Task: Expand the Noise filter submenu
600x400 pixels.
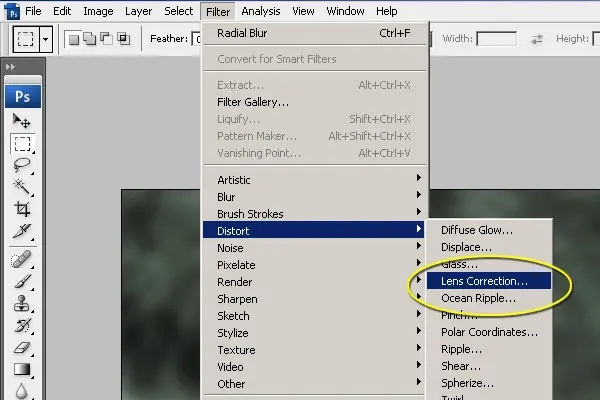Action: (314, 248)
